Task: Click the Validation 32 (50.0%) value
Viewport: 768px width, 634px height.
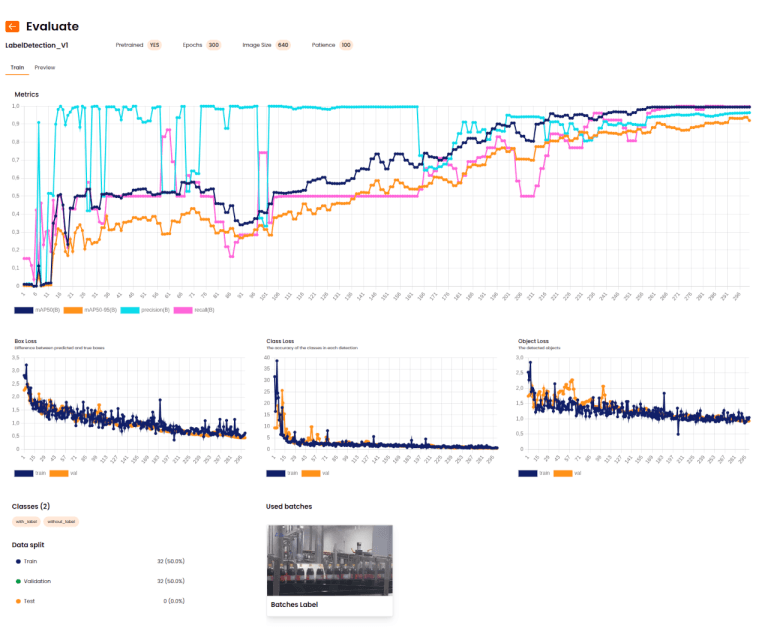Action: click(x=171, y=581)
